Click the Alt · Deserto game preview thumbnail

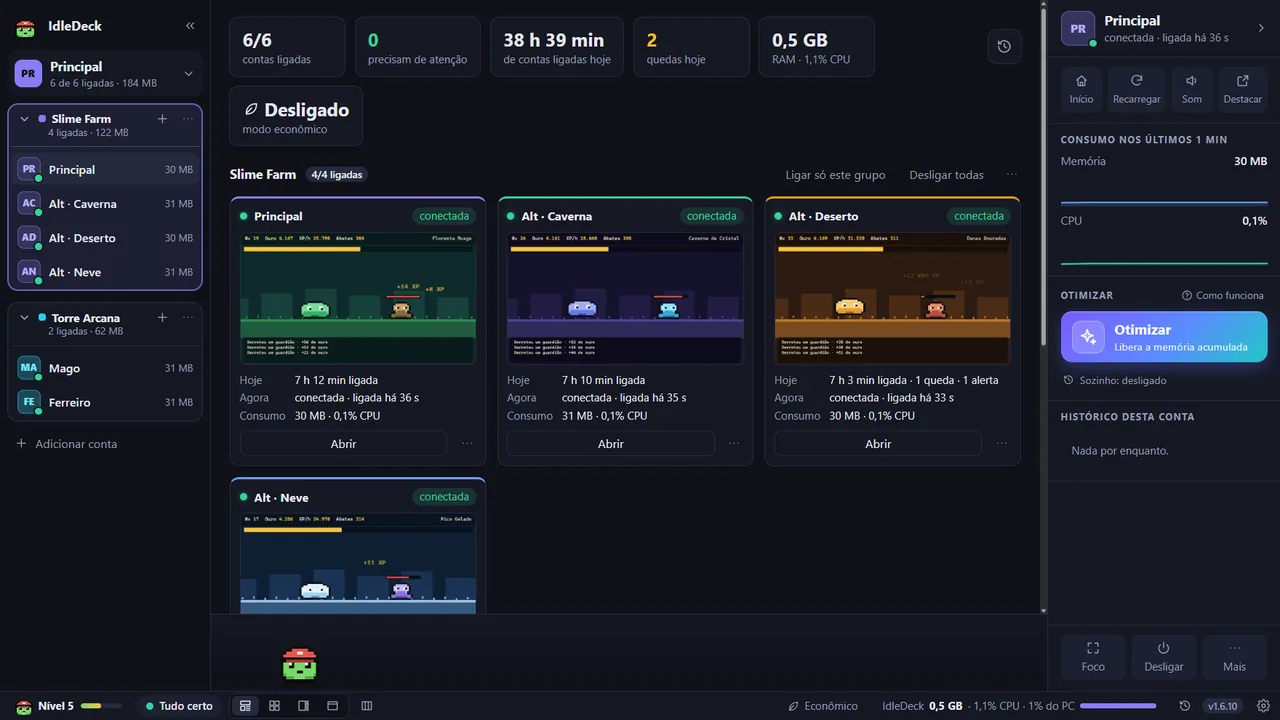point(893,298)
